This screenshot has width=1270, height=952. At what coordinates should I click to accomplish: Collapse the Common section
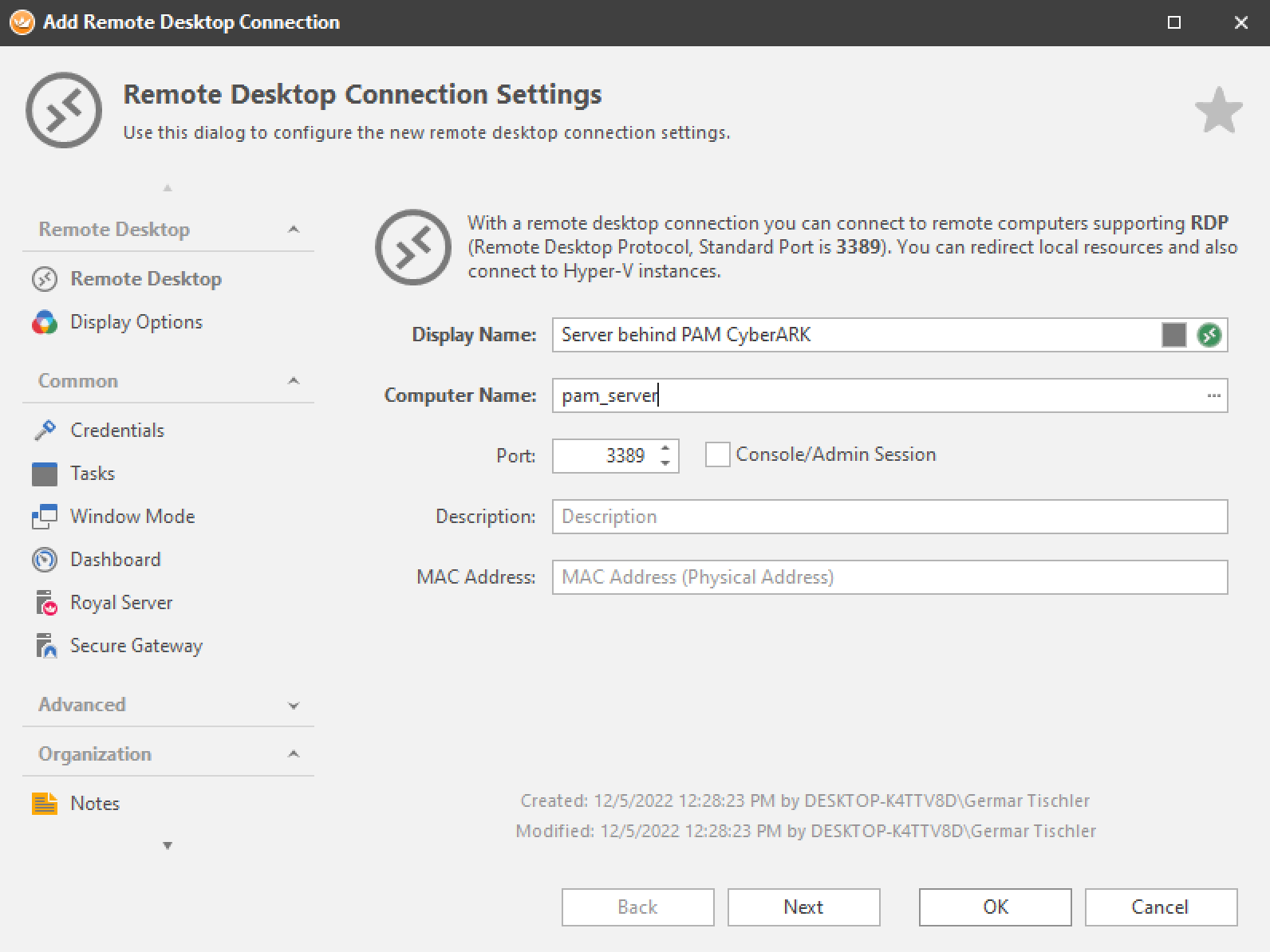(x=294, y=381)
